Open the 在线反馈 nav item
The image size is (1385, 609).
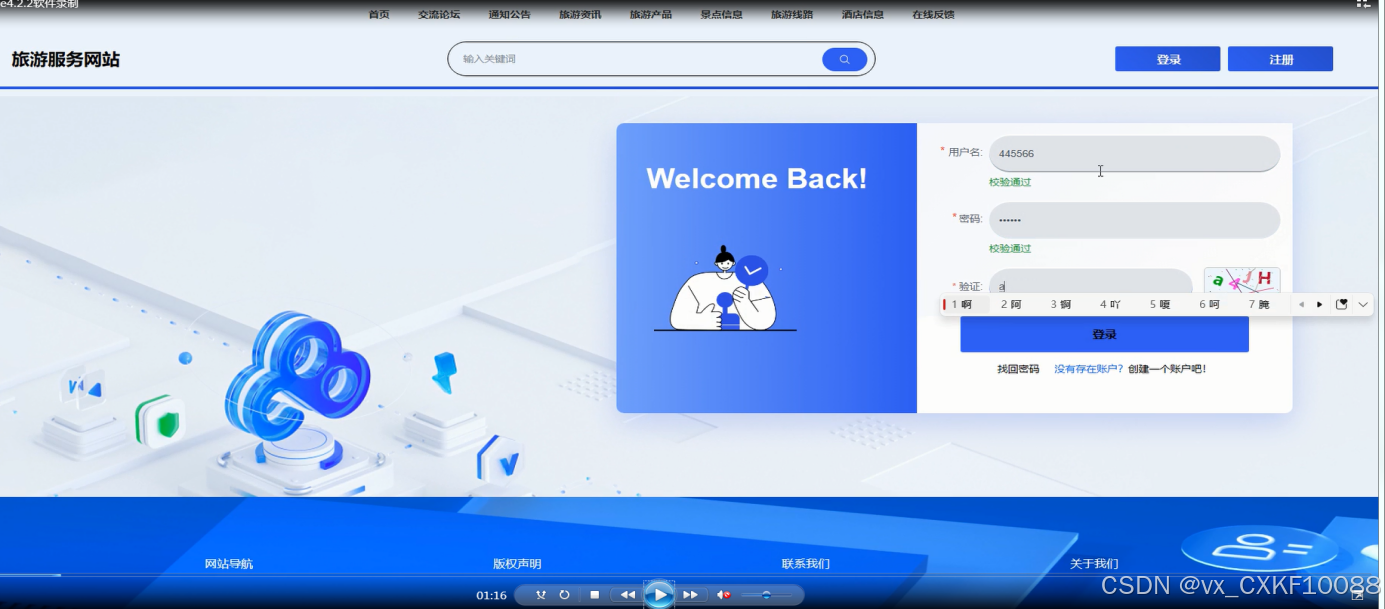[933, 15]
